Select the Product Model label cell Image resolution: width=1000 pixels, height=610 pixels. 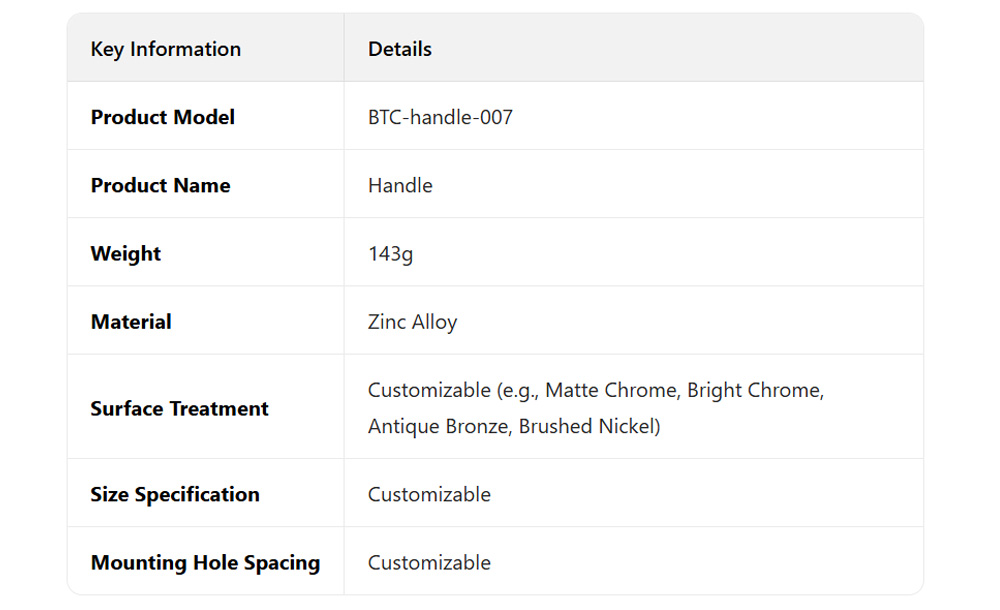pos(163,117)
